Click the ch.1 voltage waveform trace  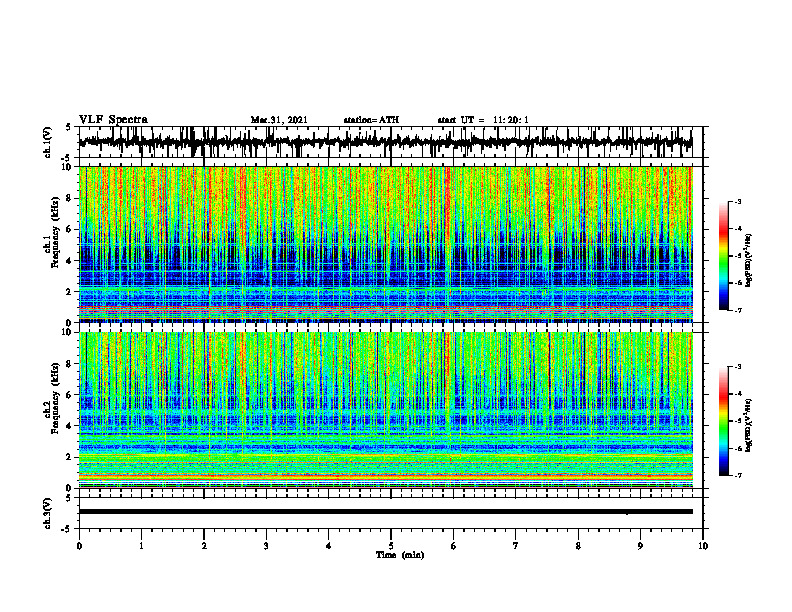point(385,142)
